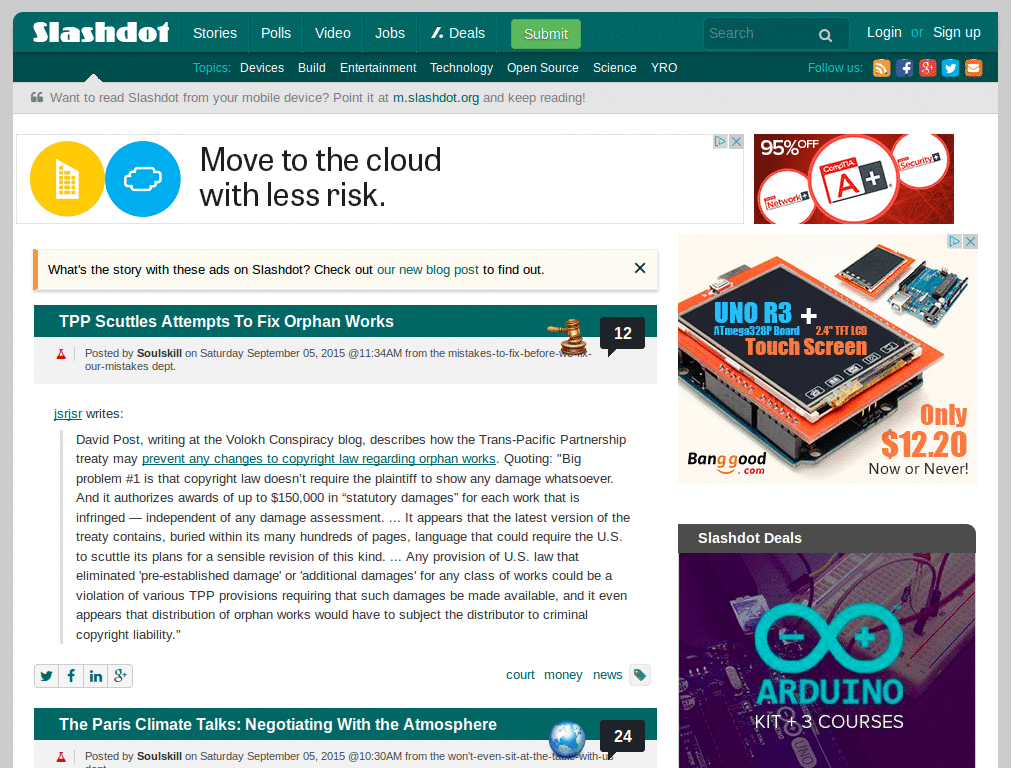Image resolution: width=1024 pixels, height=768 pixels.
Task: Open submitter jsrjsr's profile link
Action: pos(68,414)
